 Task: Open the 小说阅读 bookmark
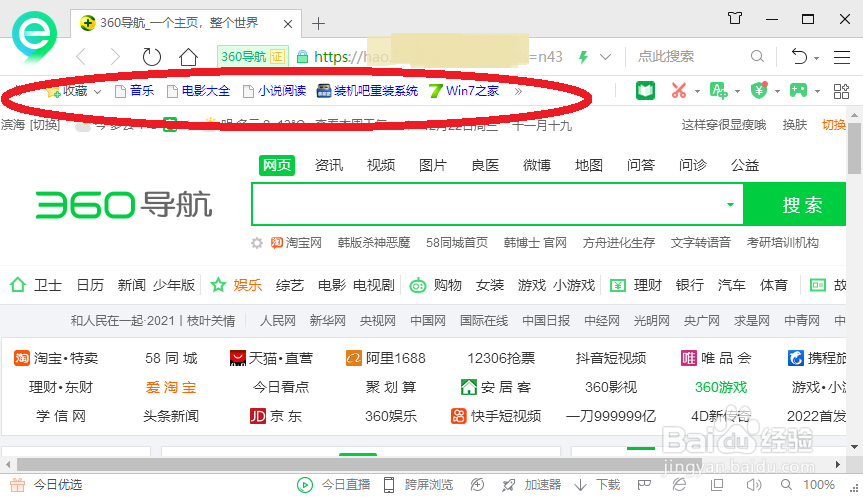275,91
